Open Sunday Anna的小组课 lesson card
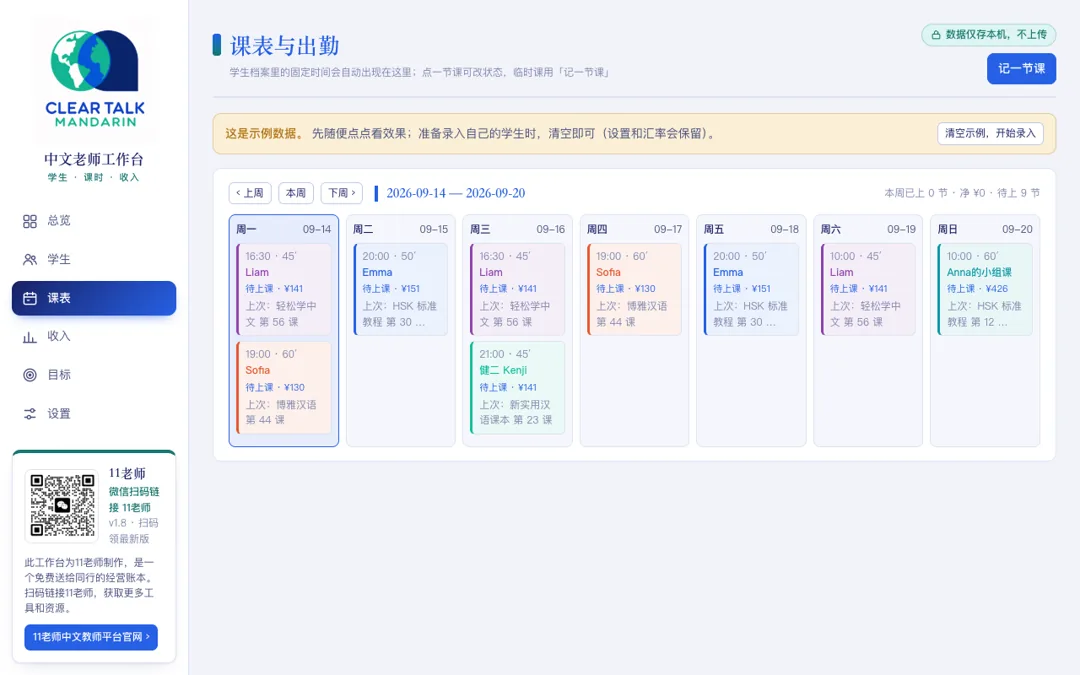1080x675 pixels. tap(984, 289)
